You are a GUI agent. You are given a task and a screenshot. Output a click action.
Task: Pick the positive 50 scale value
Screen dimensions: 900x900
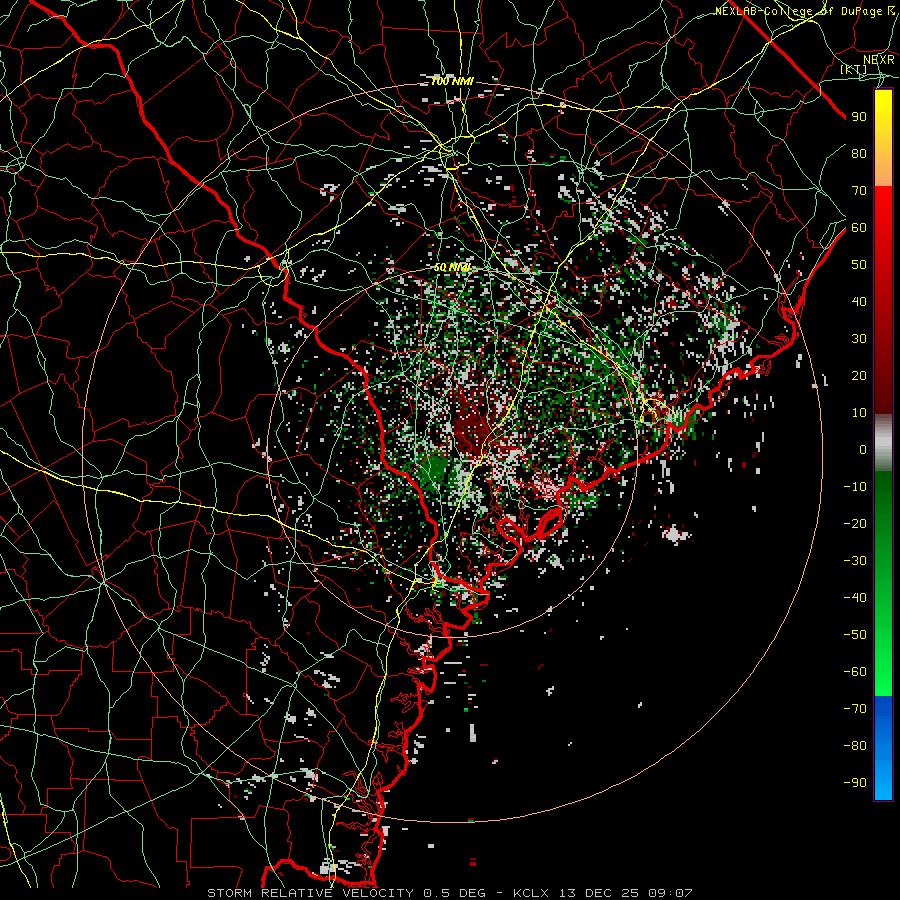pos(859,265)
